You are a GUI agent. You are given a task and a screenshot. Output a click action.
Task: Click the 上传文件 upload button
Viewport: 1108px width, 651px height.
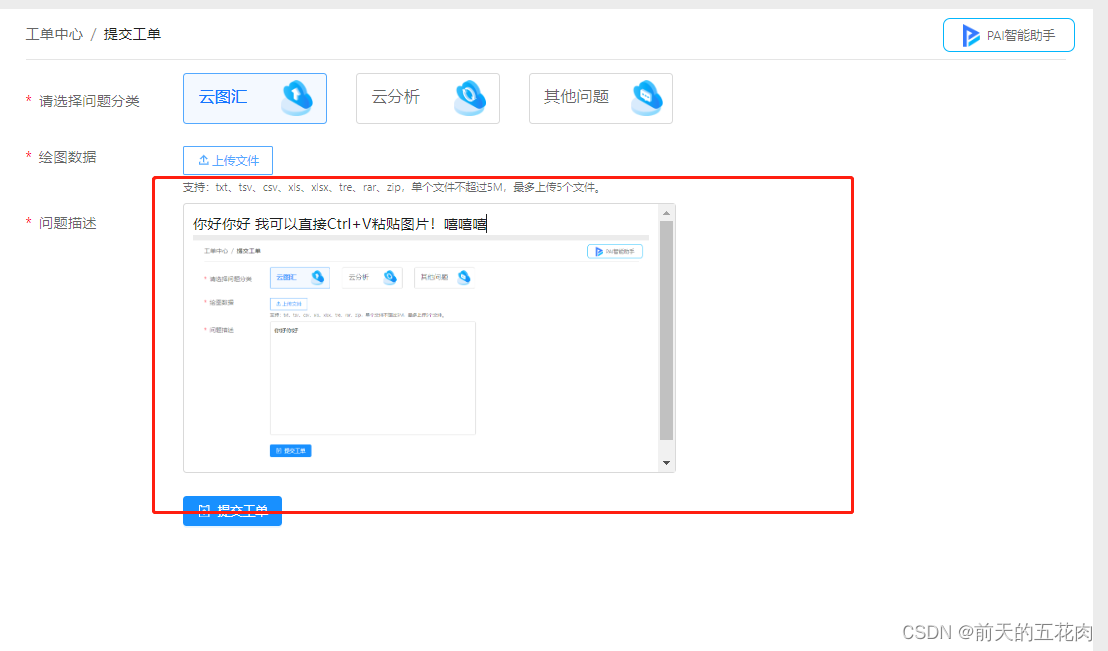[227, 160]
